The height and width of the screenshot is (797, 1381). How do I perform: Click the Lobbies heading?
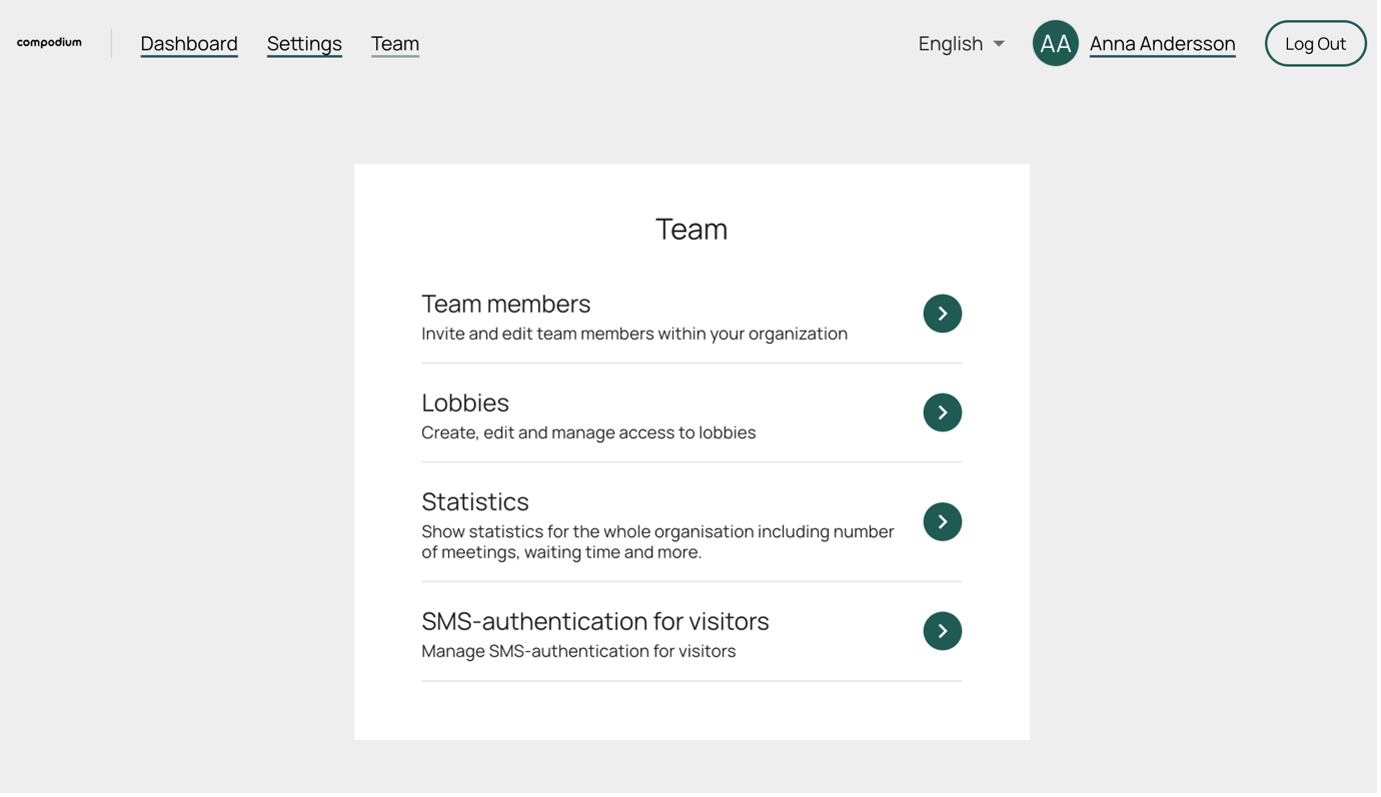[x=466, y=403]
